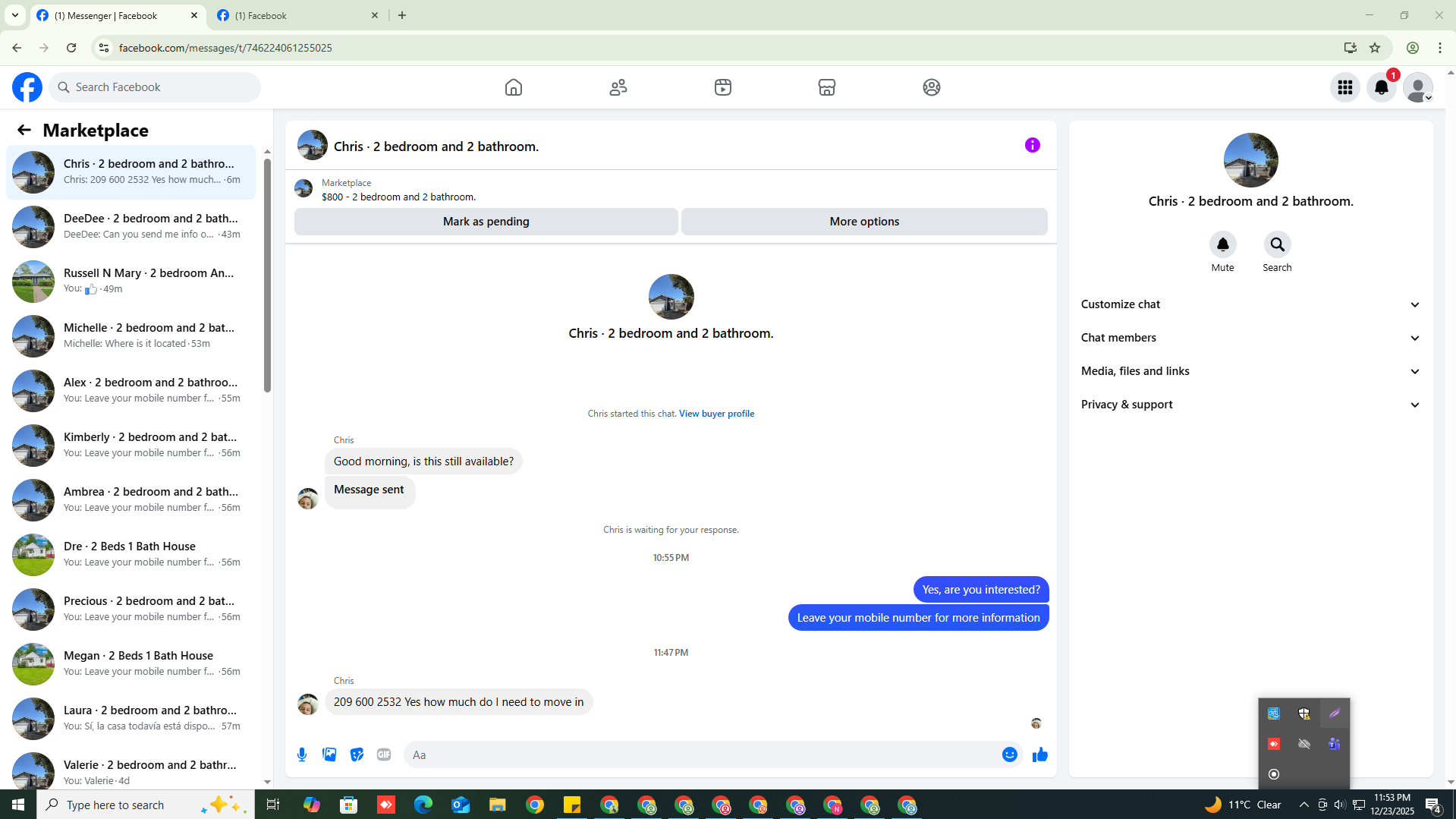Open Chrome tab search dropdown
1456x819 pixels.
click(x=15, y=15)
